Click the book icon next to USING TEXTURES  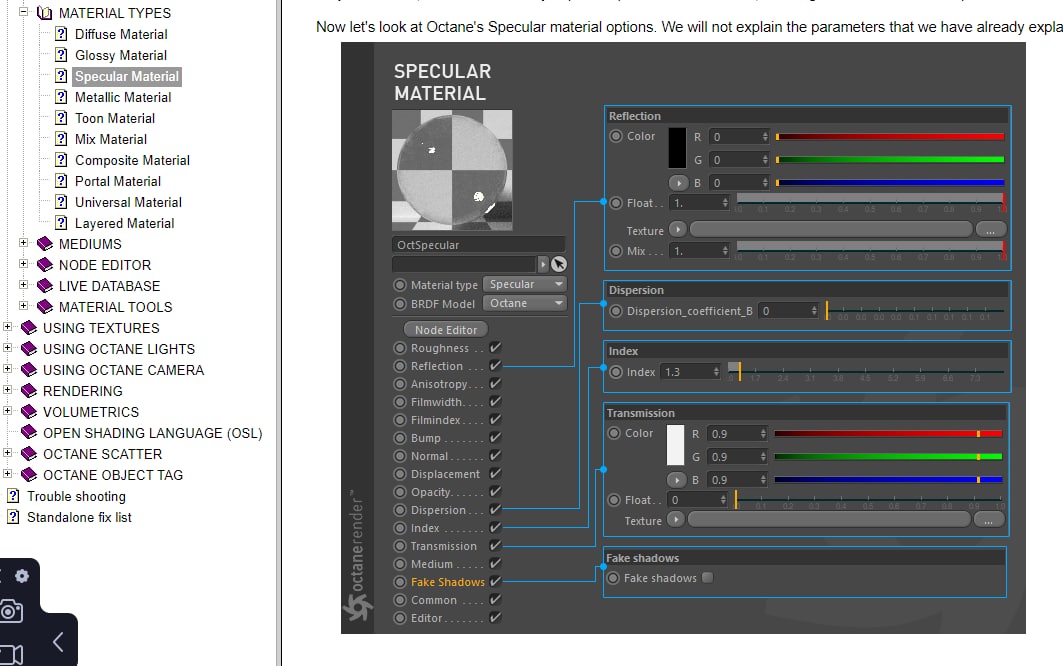[x=29, y=328]
